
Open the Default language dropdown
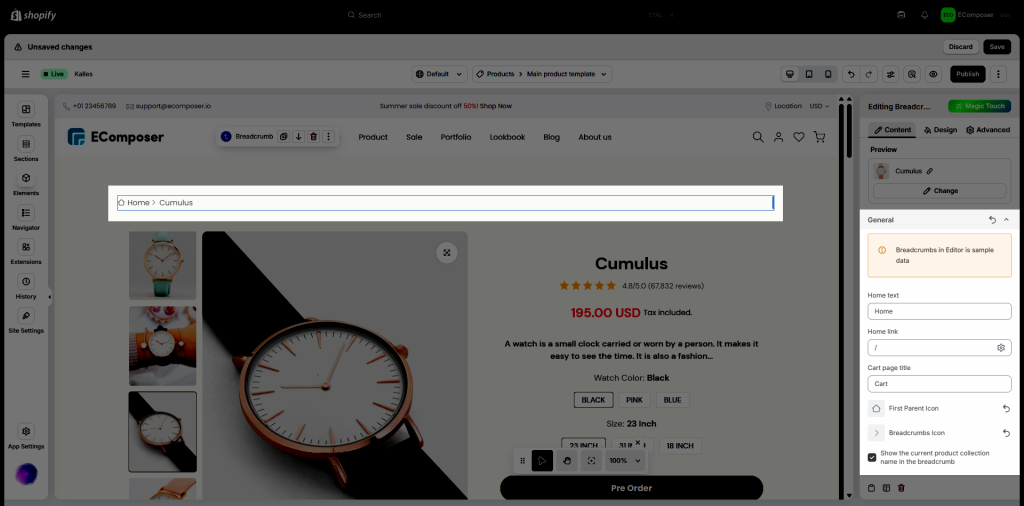click(x=440, y=74)
